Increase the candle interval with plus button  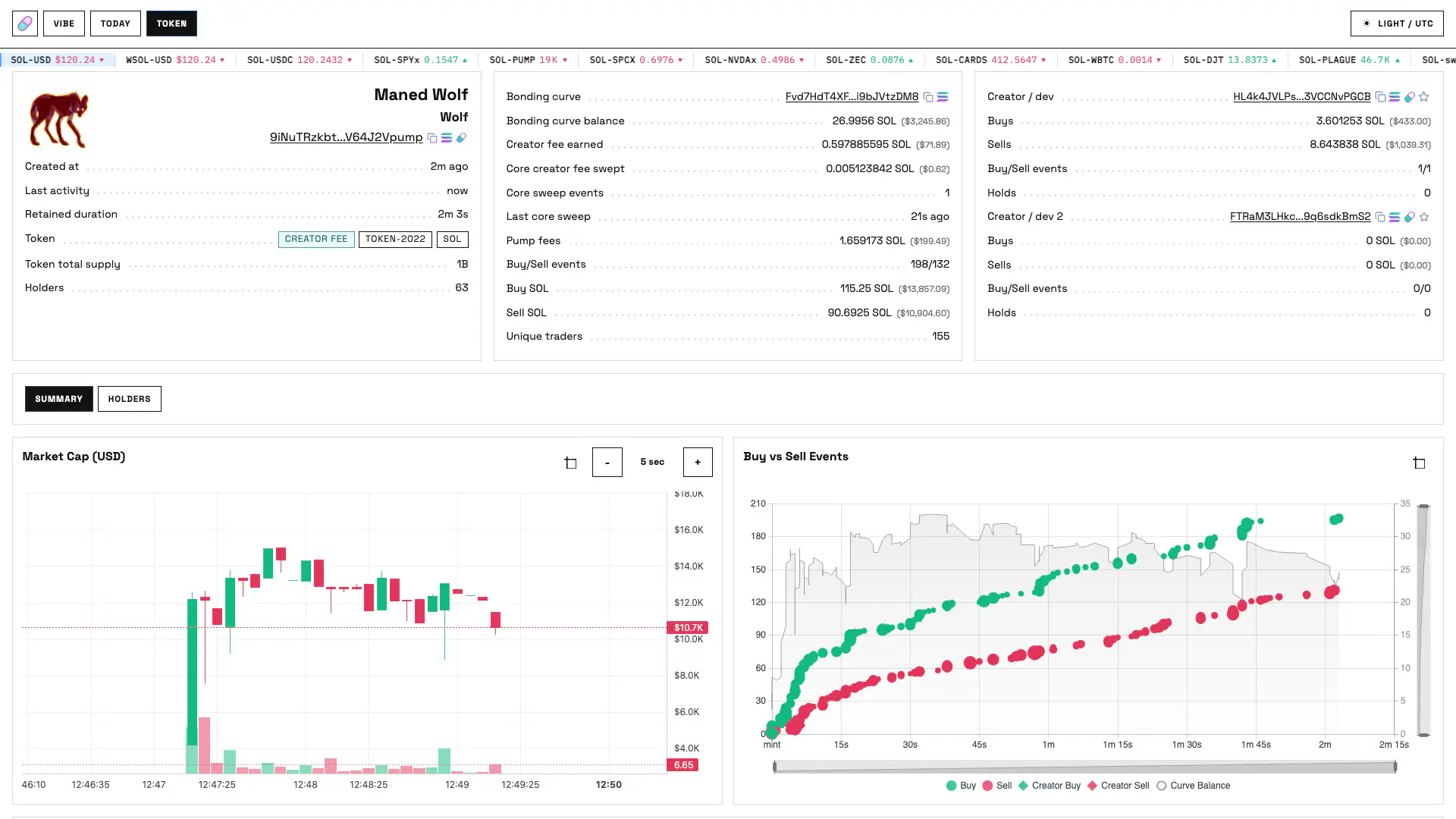click(698, 462)
